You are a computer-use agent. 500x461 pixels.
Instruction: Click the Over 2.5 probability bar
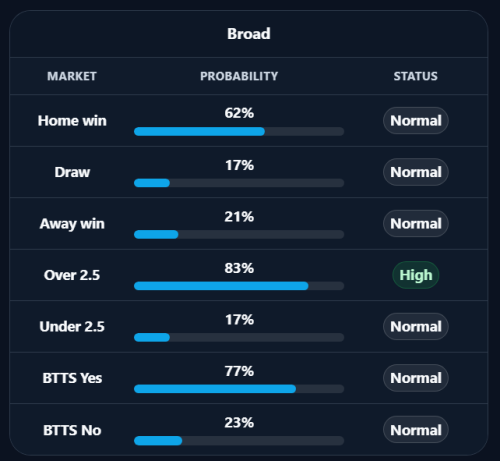(239, 286)
